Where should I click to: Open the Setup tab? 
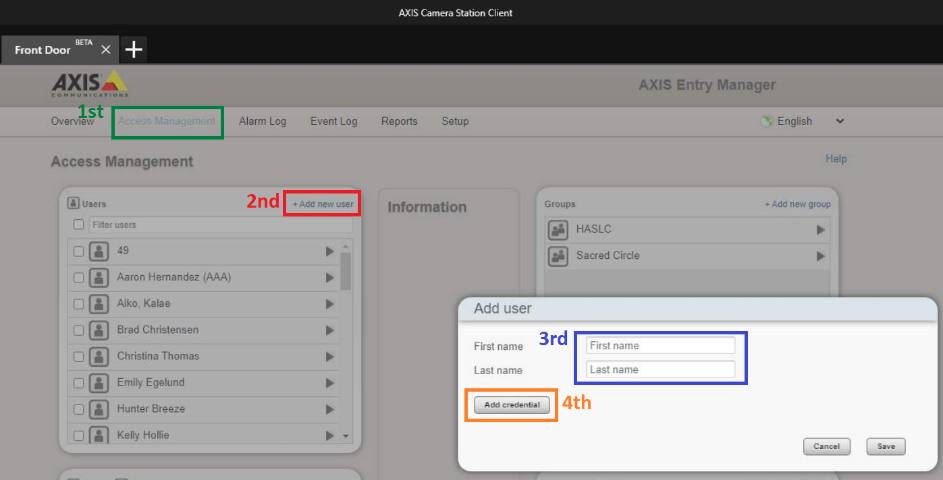455,122
